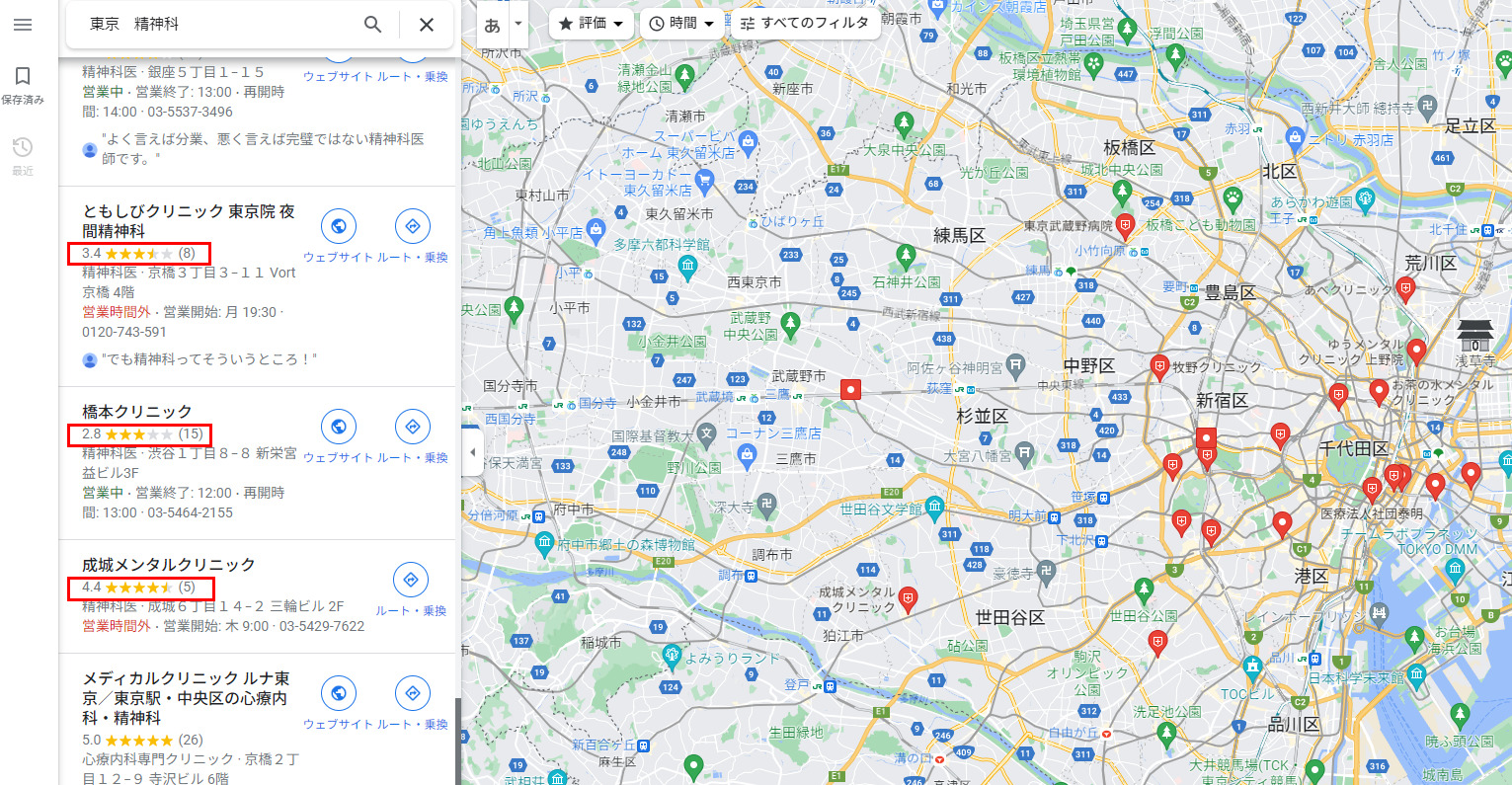Open 橋本クリニック website globe icon
The image size is (1512, 785).
point(338,427)
